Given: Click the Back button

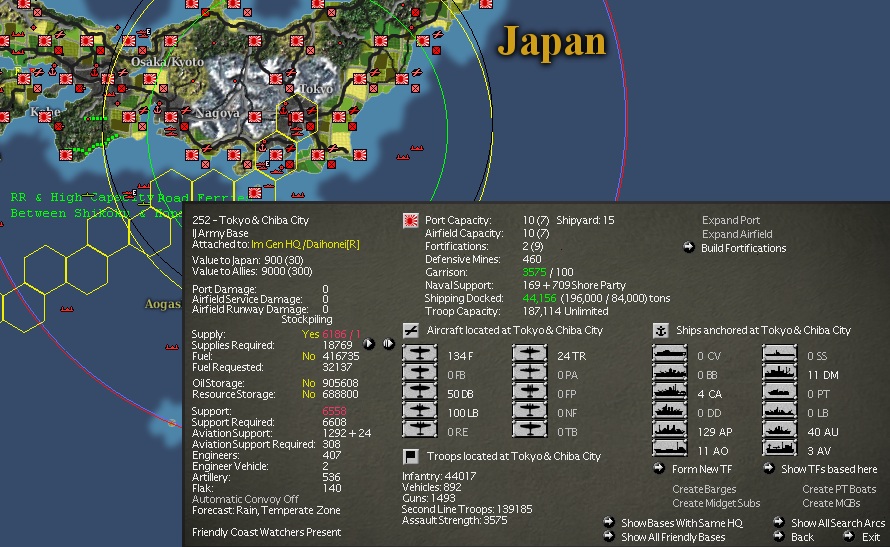Looking at the screenshot, I should click(x=802, y=537).
